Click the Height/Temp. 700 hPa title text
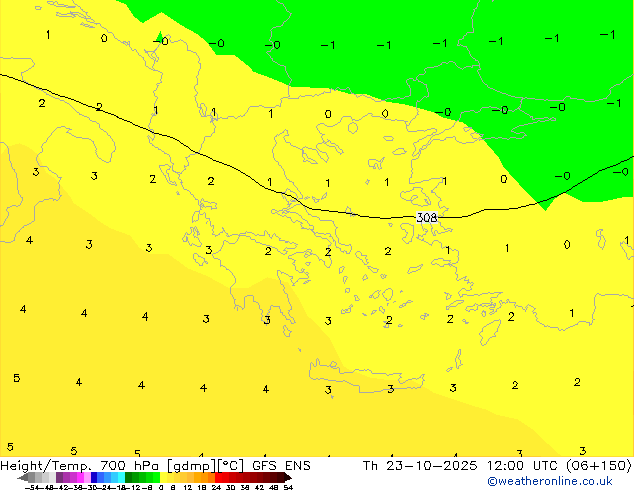634x490 pixels. [80, 466]
